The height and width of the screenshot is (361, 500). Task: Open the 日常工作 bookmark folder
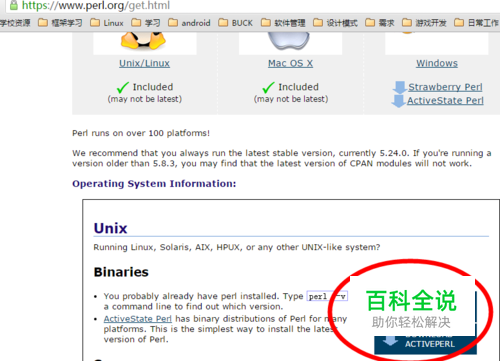477,23
